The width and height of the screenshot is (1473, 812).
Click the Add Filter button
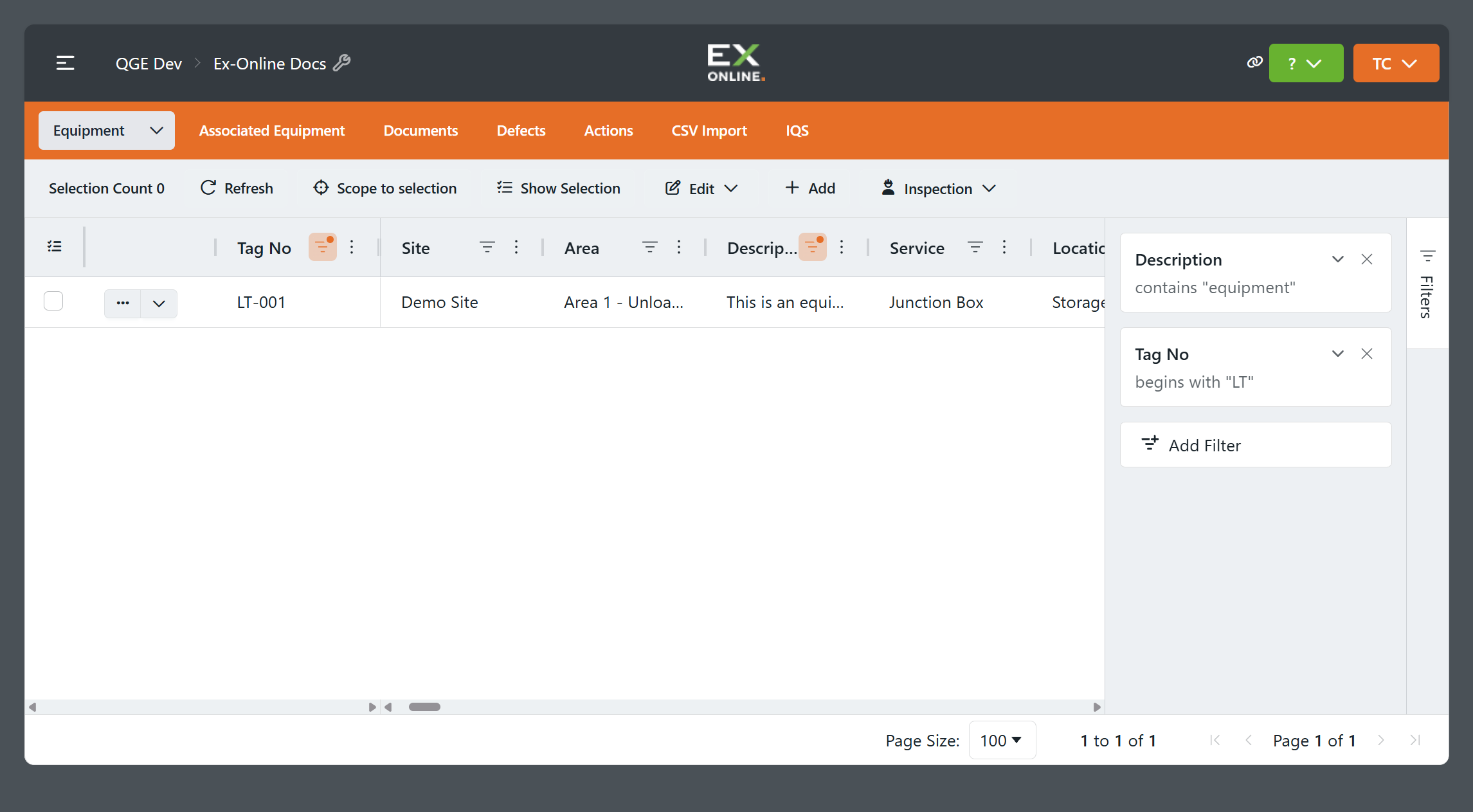(x=1256, y=445)
